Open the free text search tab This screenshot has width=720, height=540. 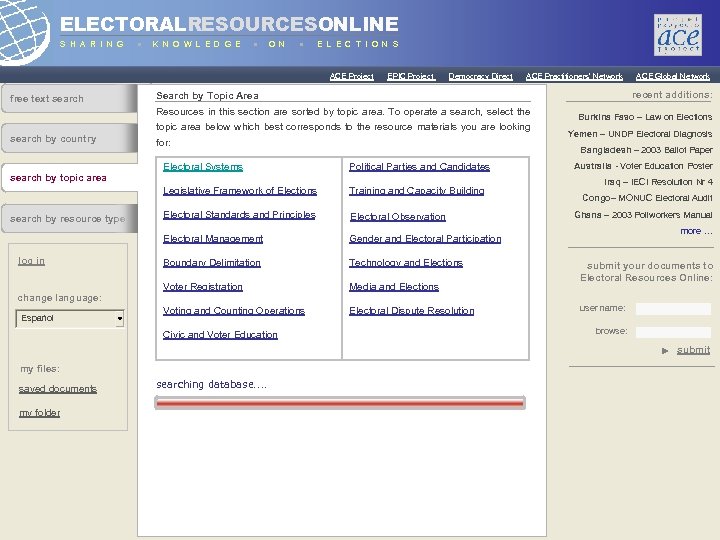pyautogui.click(x=69, y=98)
